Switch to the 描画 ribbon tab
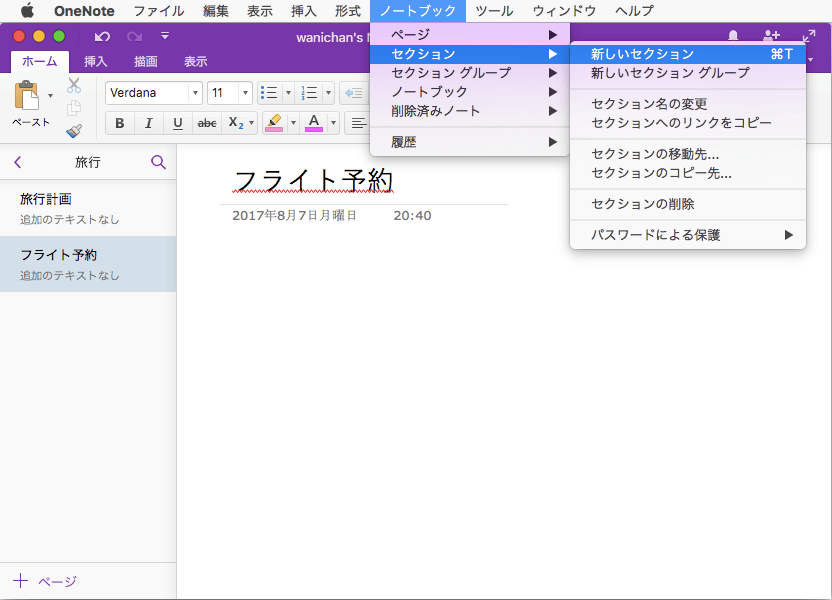This screenshot has width=832, height=600. (x=145, y=62)
